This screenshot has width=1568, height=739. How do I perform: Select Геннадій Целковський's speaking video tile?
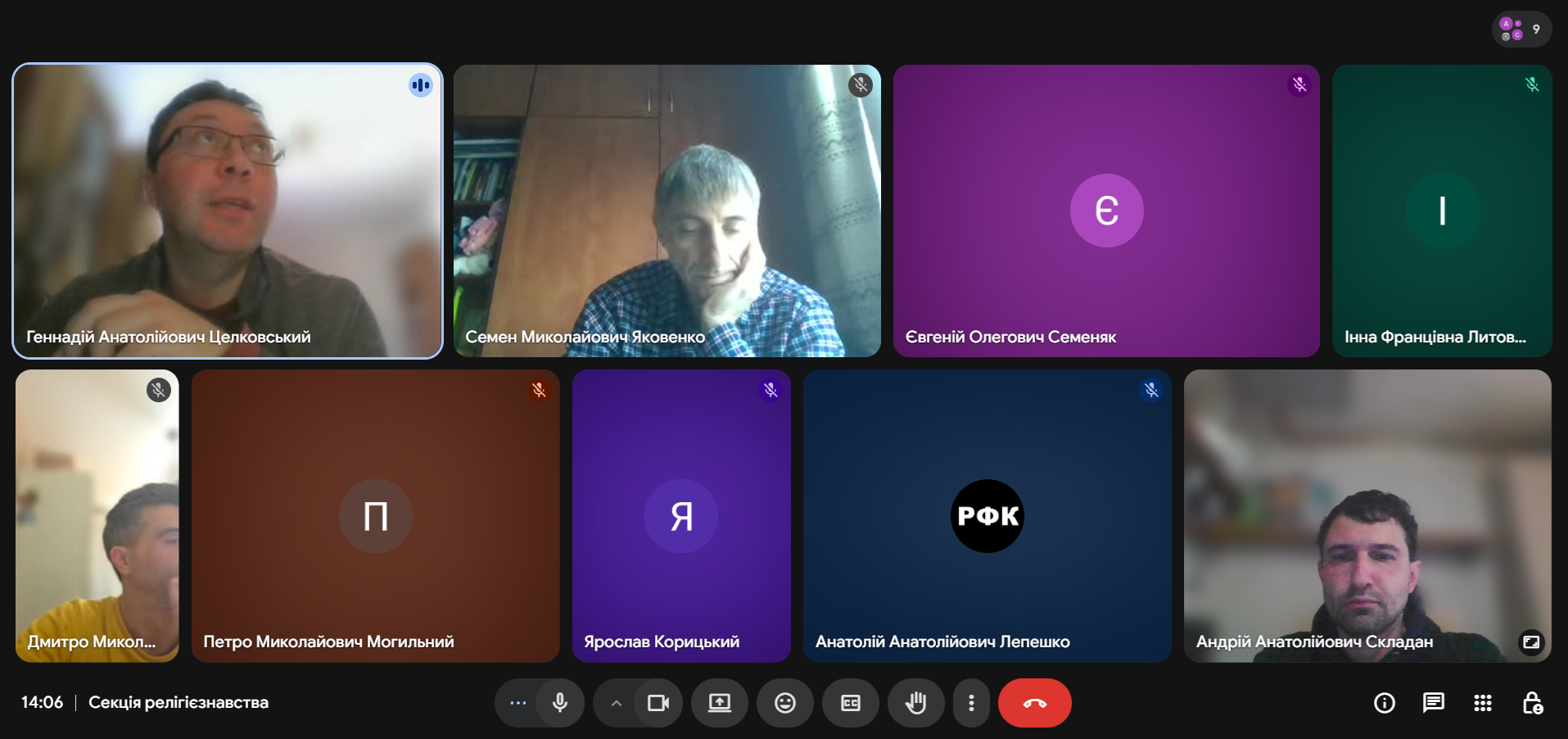click(x=228, y=211)
